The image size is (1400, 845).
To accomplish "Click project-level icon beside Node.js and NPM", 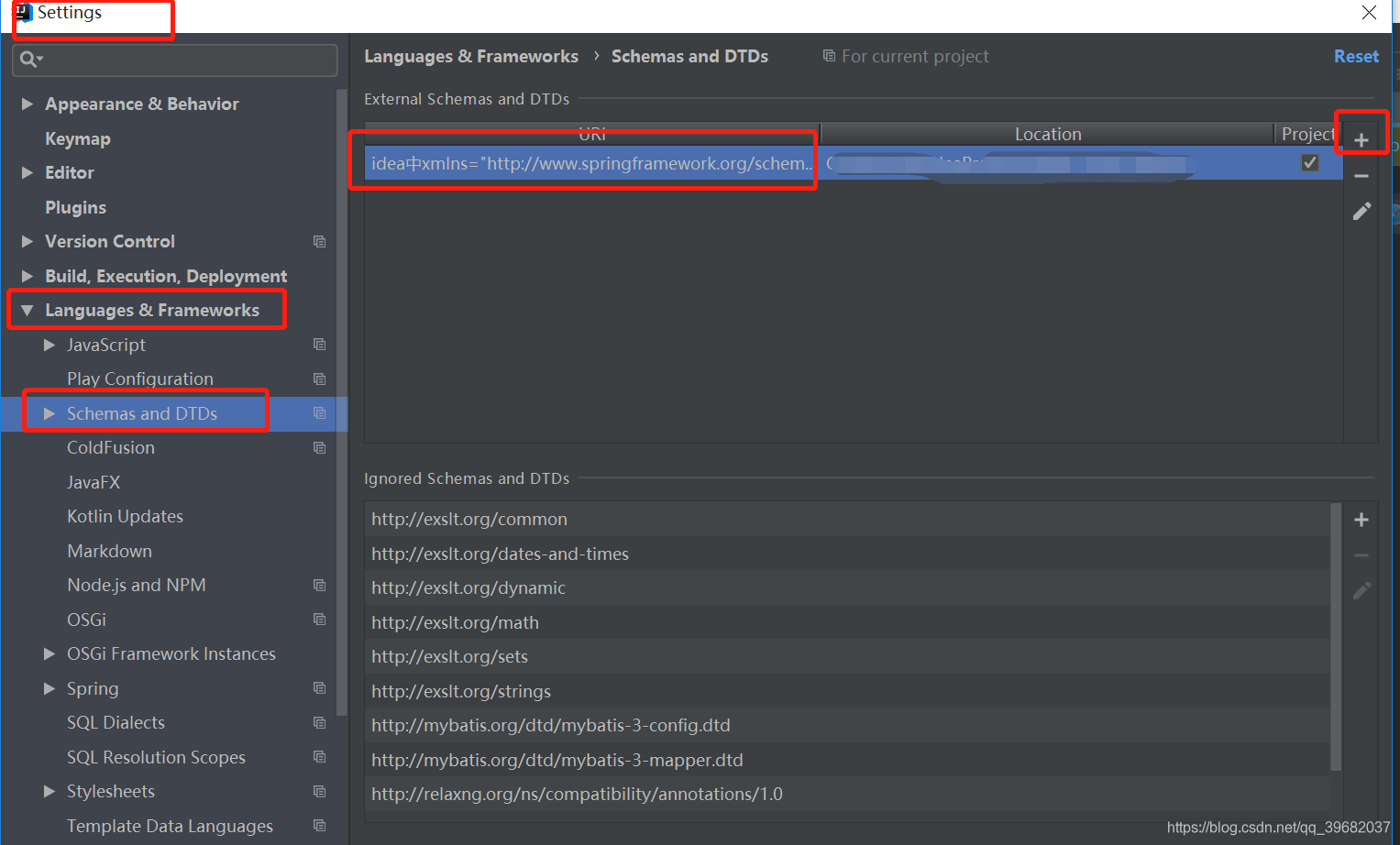I will coord(319,586).
